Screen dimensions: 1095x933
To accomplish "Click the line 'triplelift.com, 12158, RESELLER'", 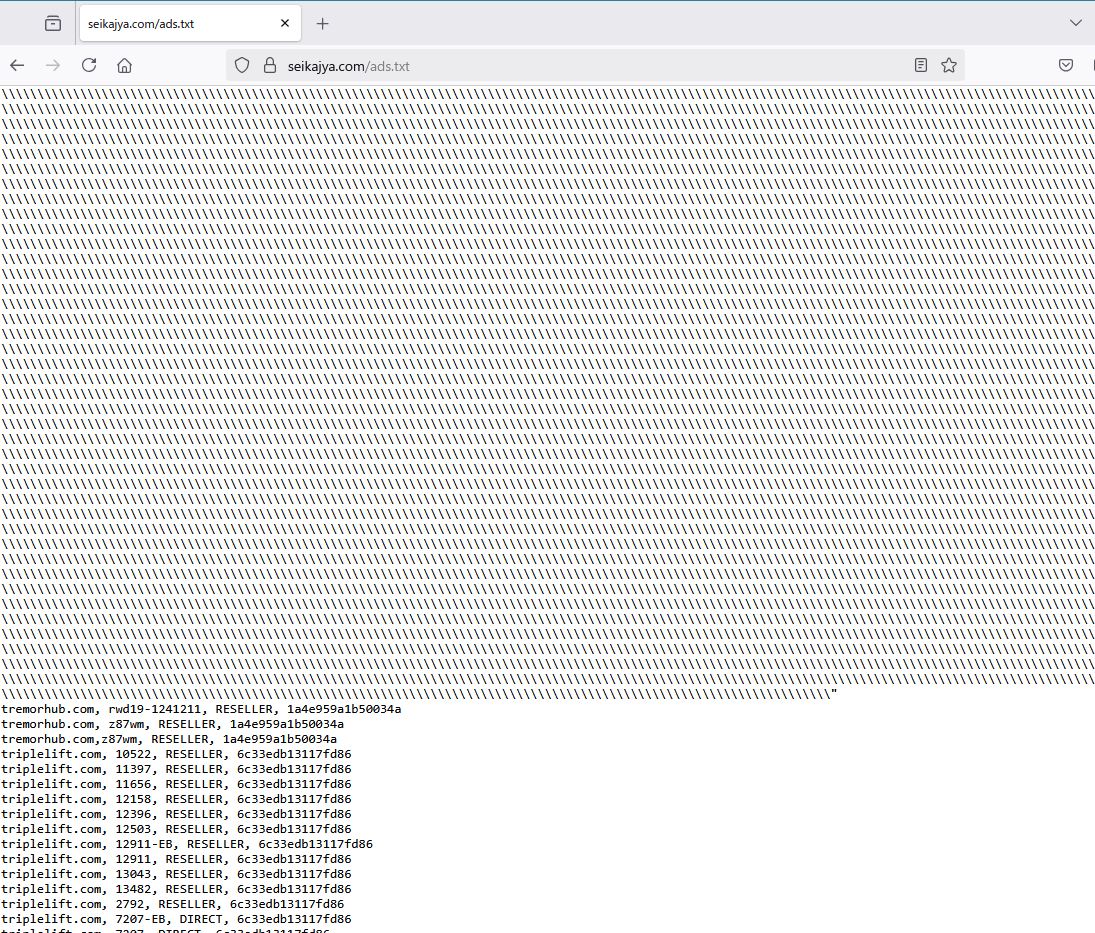I will pos(176,800).
